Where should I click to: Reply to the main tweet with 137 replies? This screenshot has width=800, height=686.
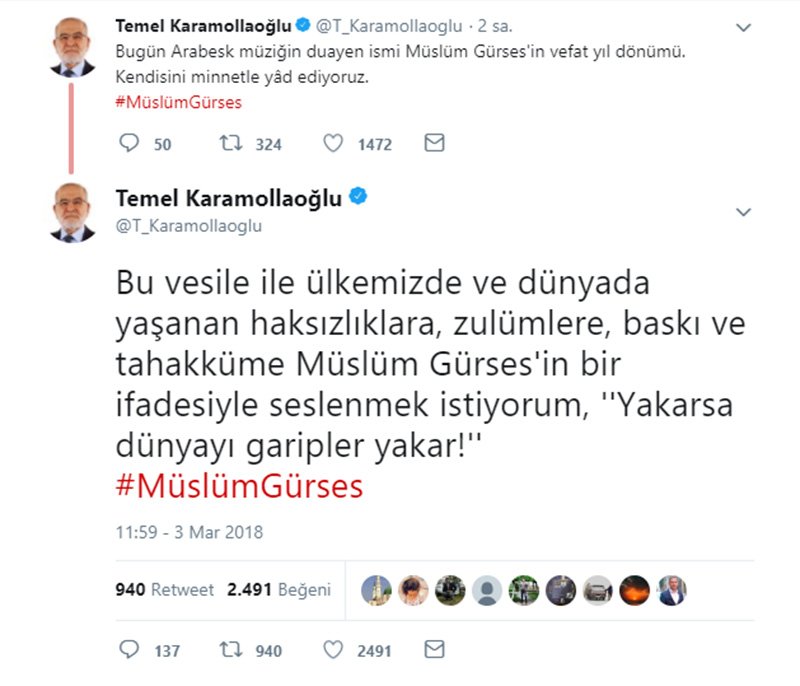coord(129,649)
